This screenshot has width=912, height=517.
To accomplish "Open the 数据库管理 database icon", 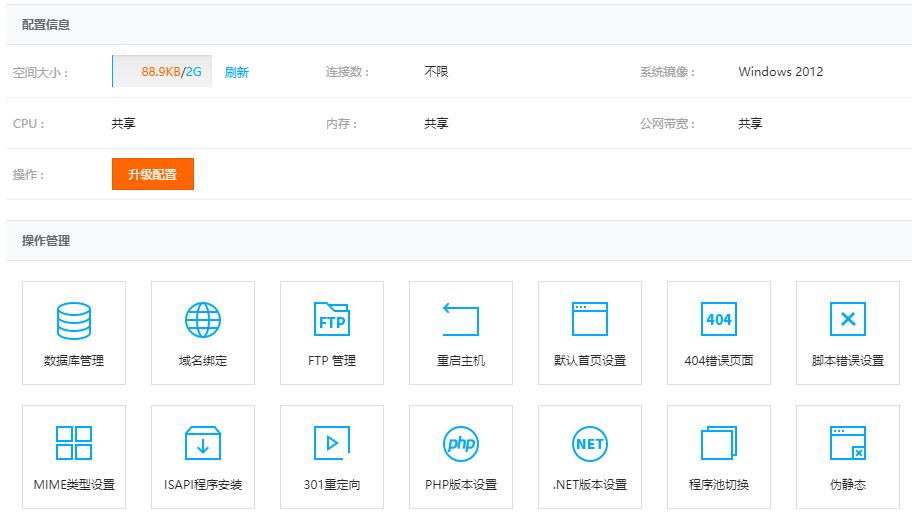I will pyautogui.click(x=74, y=320).
